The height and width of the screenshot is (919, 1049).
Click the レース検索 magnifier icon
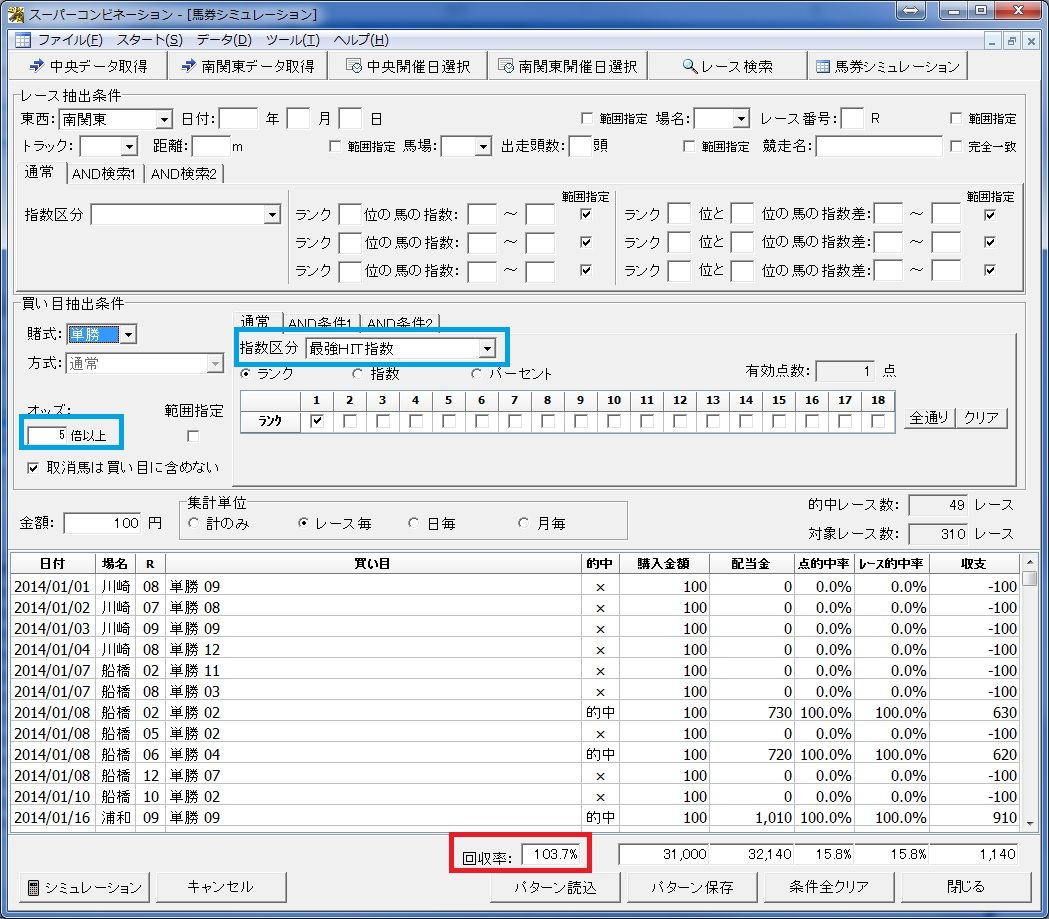(689, 66)
